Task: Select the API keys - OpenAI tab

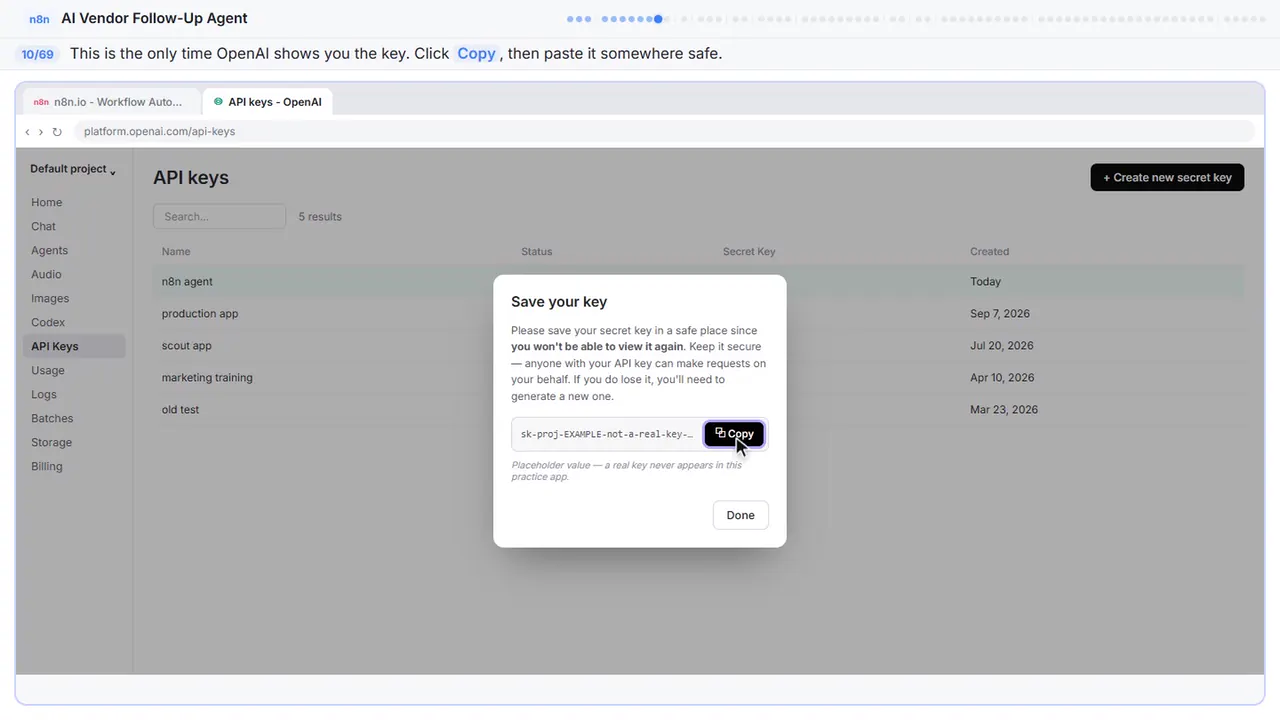Action: coord(267,102)
